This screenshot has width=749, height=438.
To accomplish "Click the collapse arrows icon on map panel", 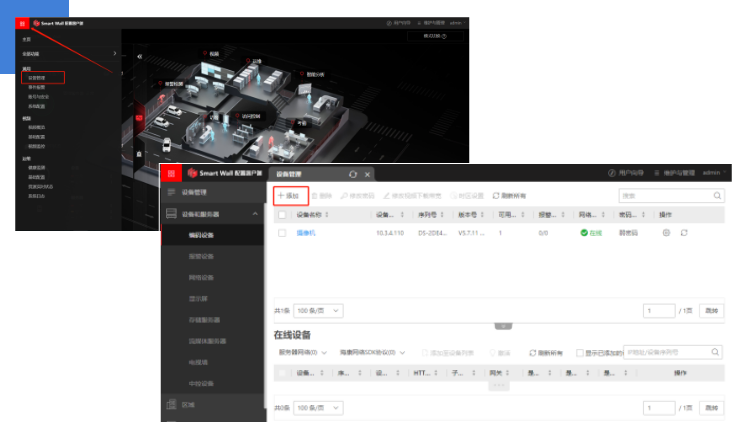I will 139,57.
